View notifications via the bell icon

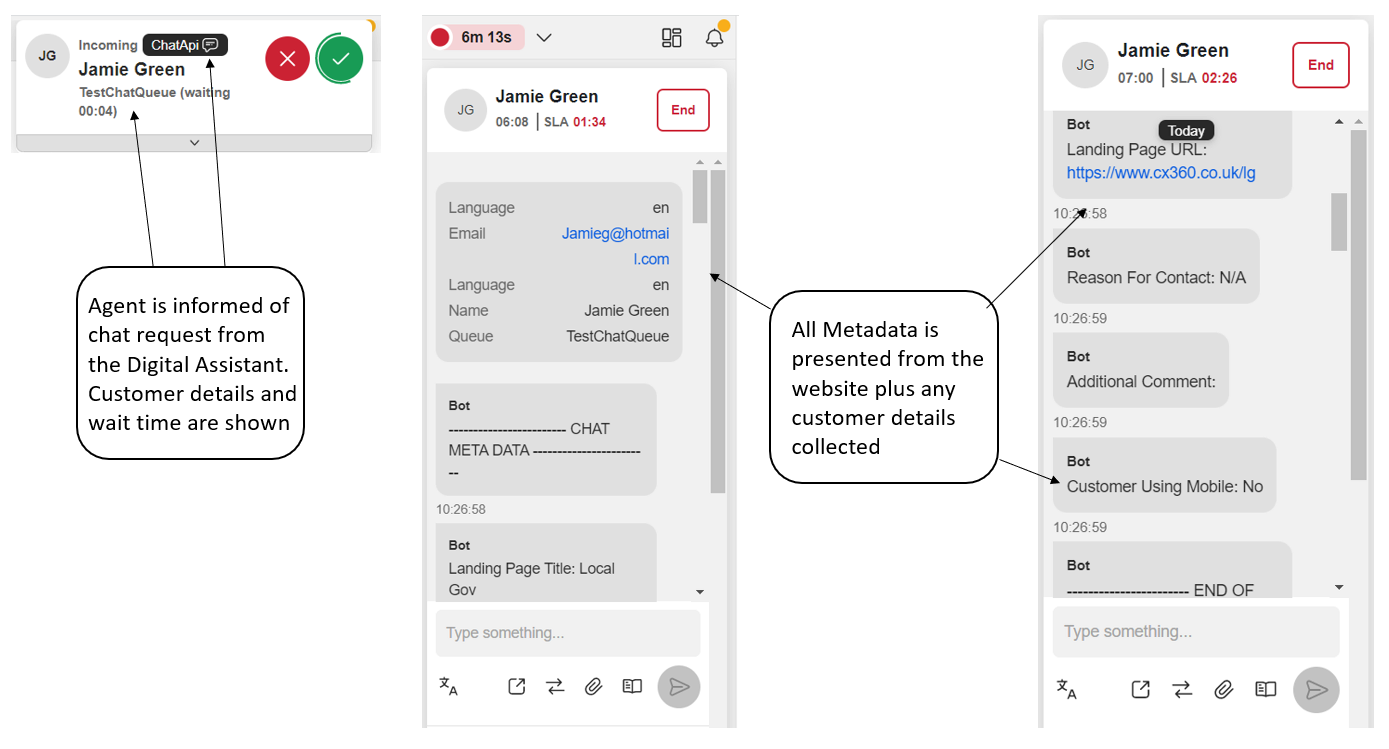click(714, 37)
